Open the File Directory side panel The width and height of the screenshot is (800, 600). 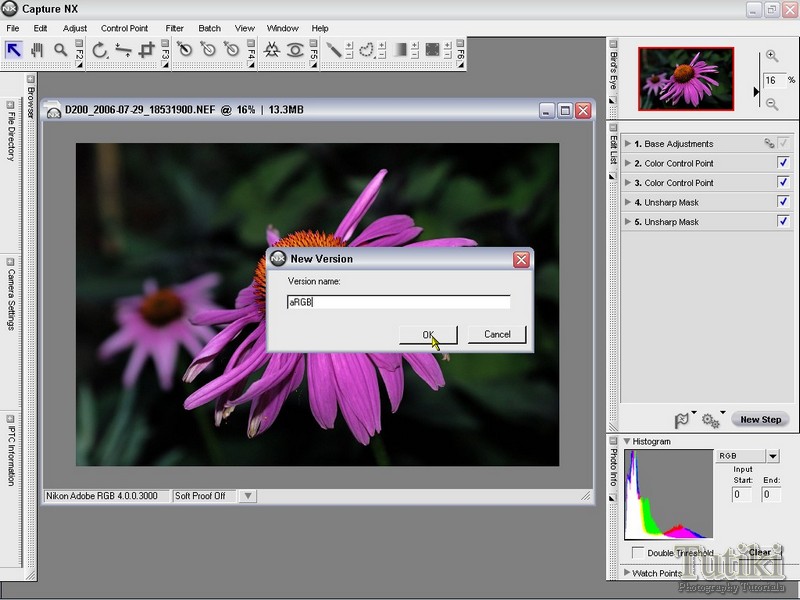[11, 132]
